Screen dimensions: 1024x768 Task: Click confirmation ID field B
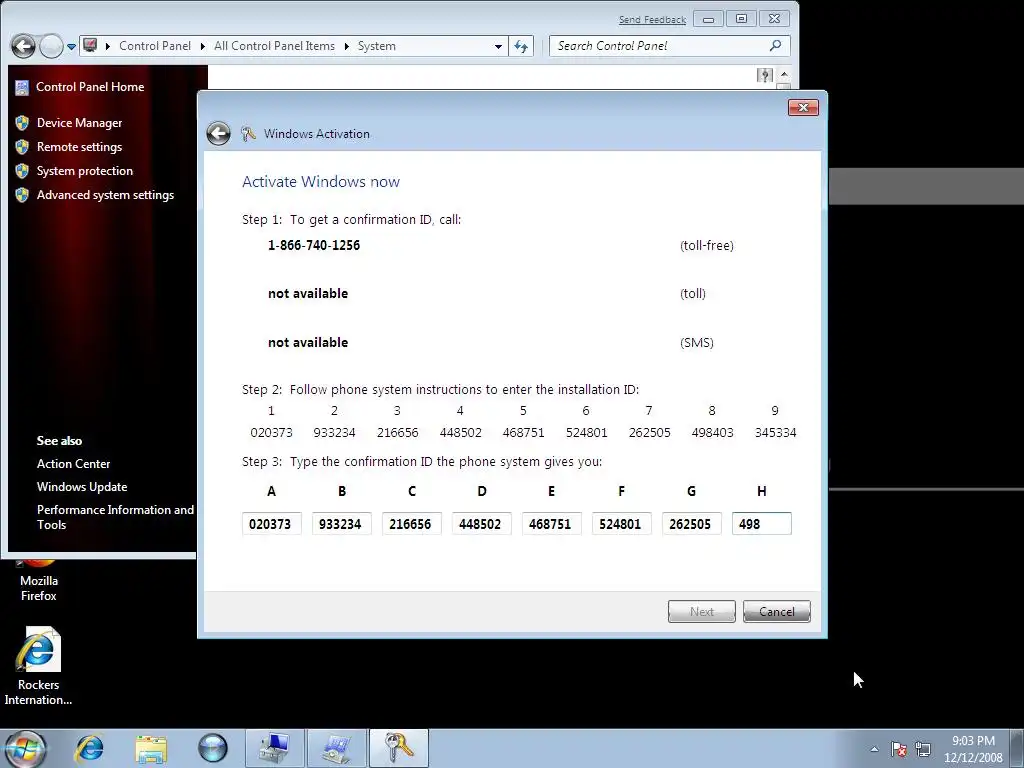342,524
